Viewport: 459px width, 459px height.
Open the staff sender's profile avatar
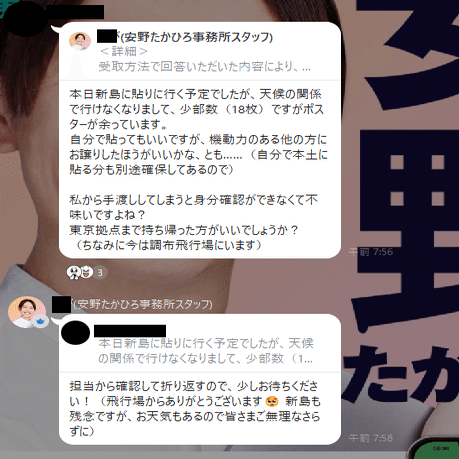(x=27, y=312)
